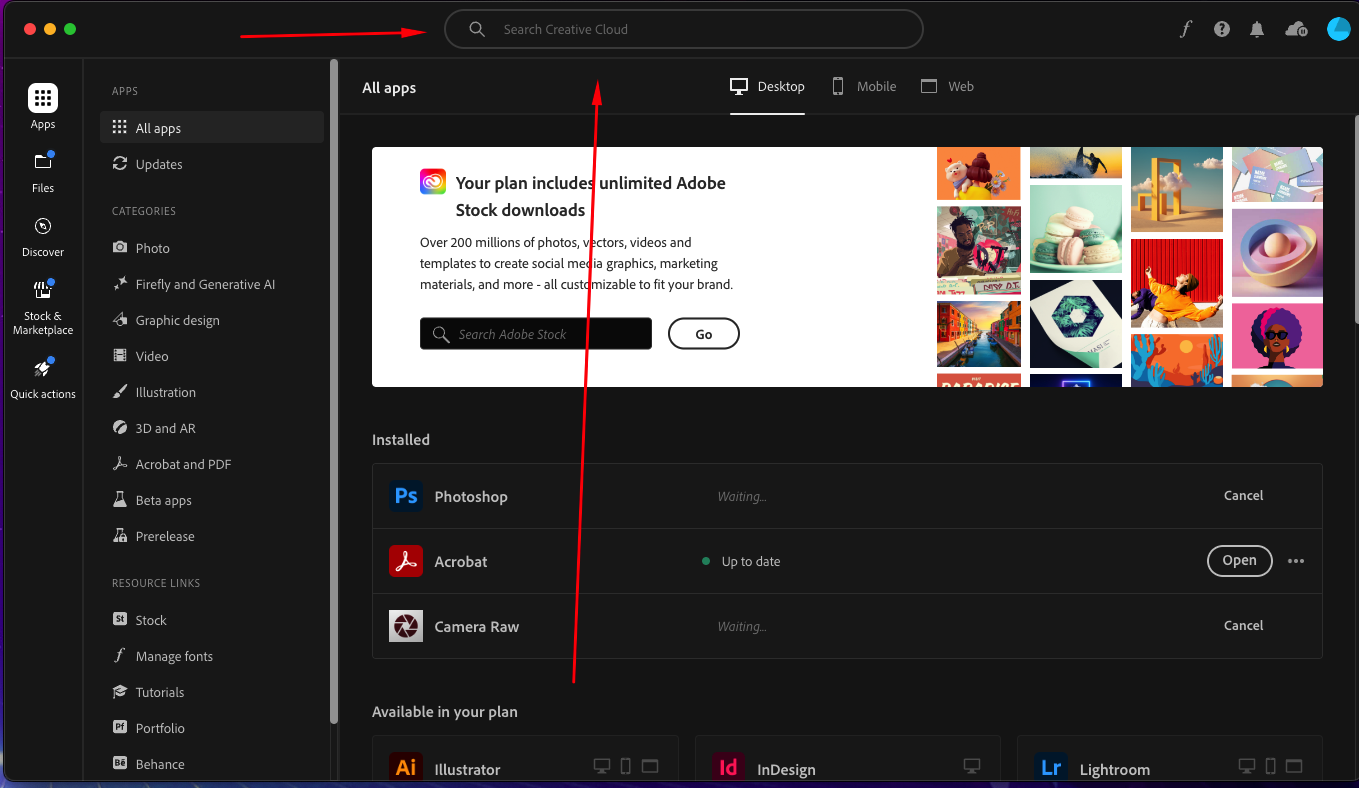Click the Acrobat app icon
Screen dimensions: 1359x788
(406, 561)
